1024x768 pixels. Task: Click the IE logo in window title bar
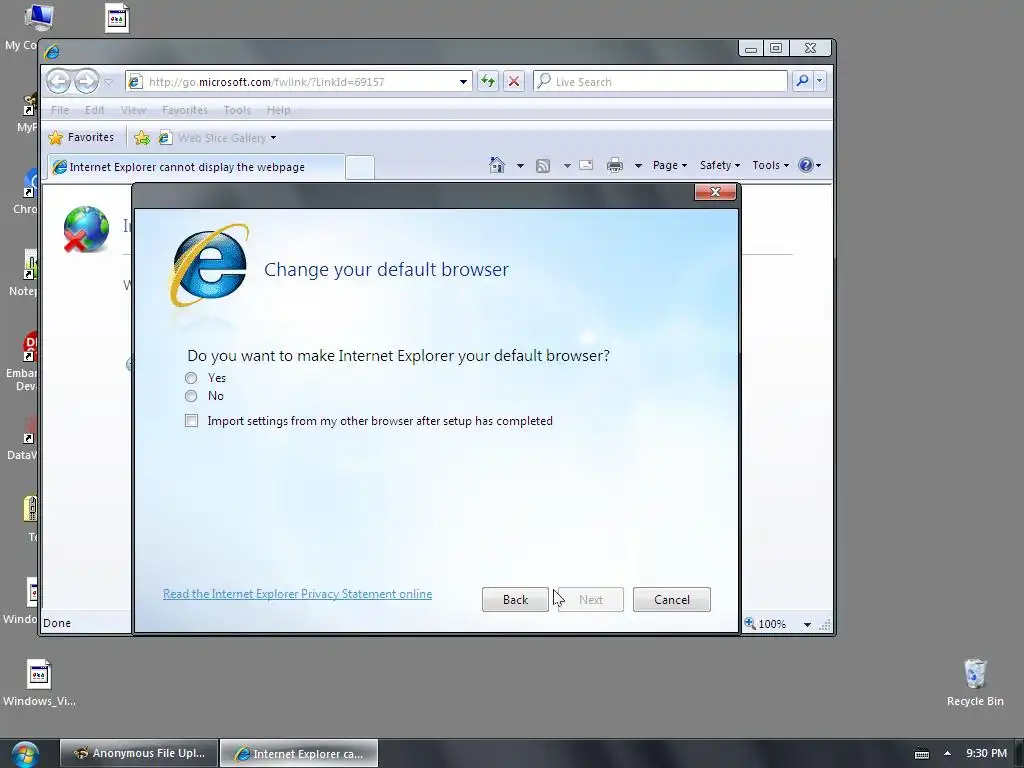(x=52, y=52)
